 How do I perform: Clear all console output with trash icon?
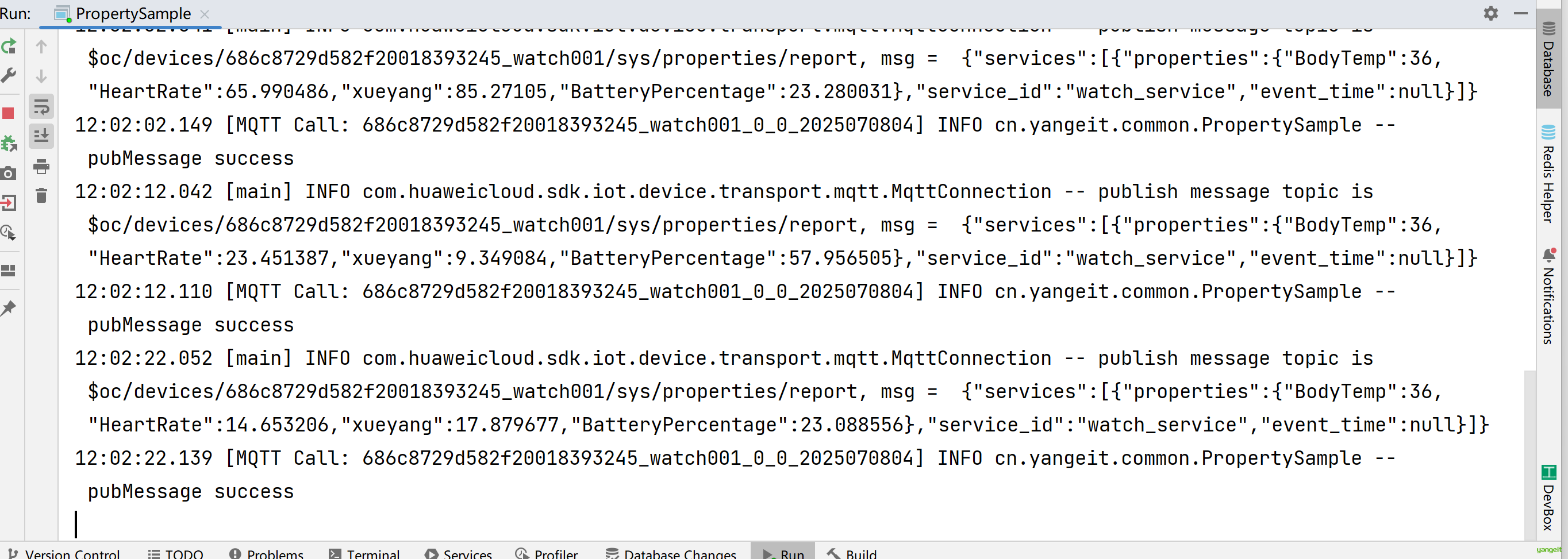[x=41, y=196]
